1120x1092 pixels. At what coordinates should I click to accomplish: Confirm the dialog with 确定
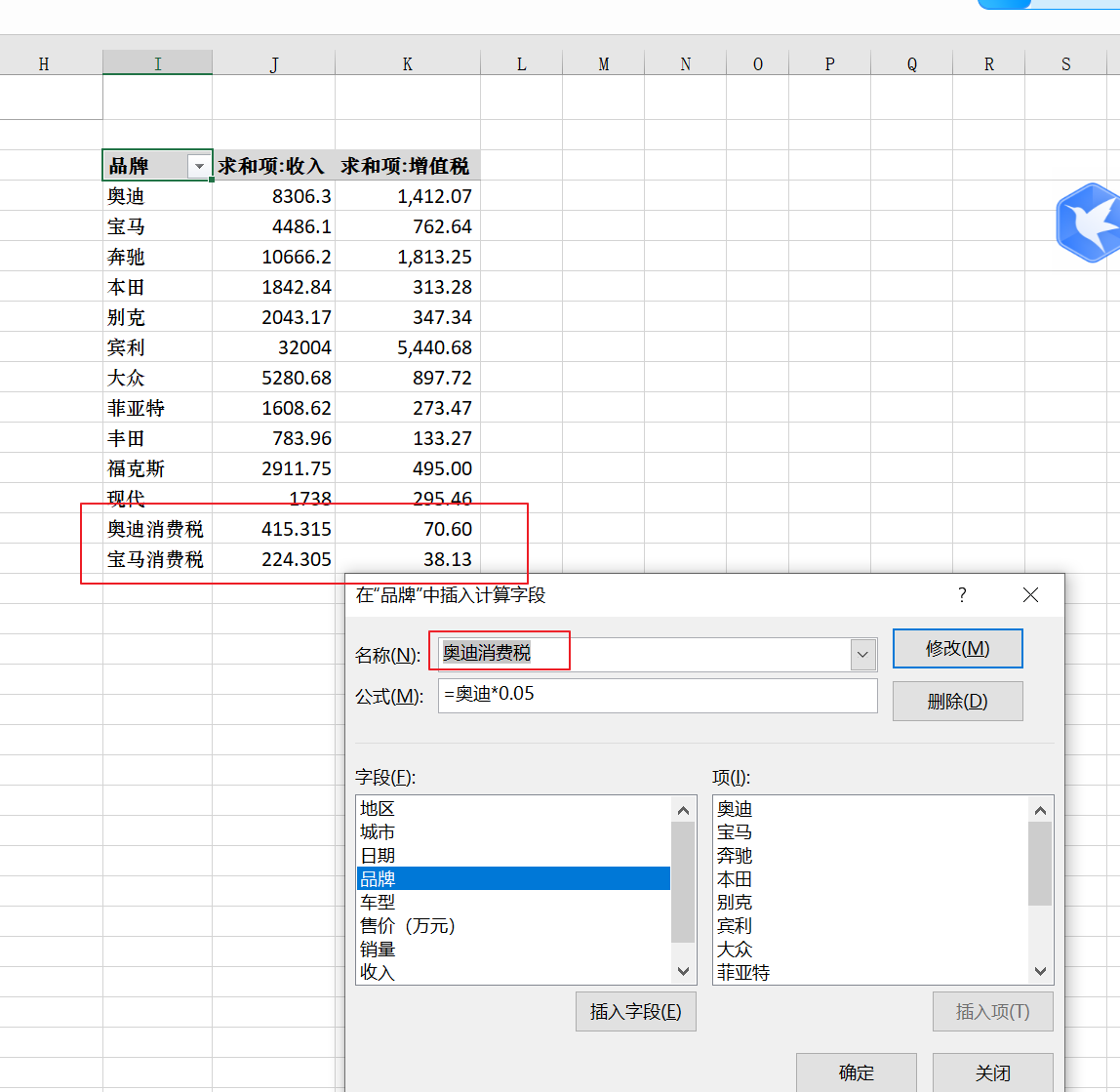pyautogui.click(x=856, y=1072)
